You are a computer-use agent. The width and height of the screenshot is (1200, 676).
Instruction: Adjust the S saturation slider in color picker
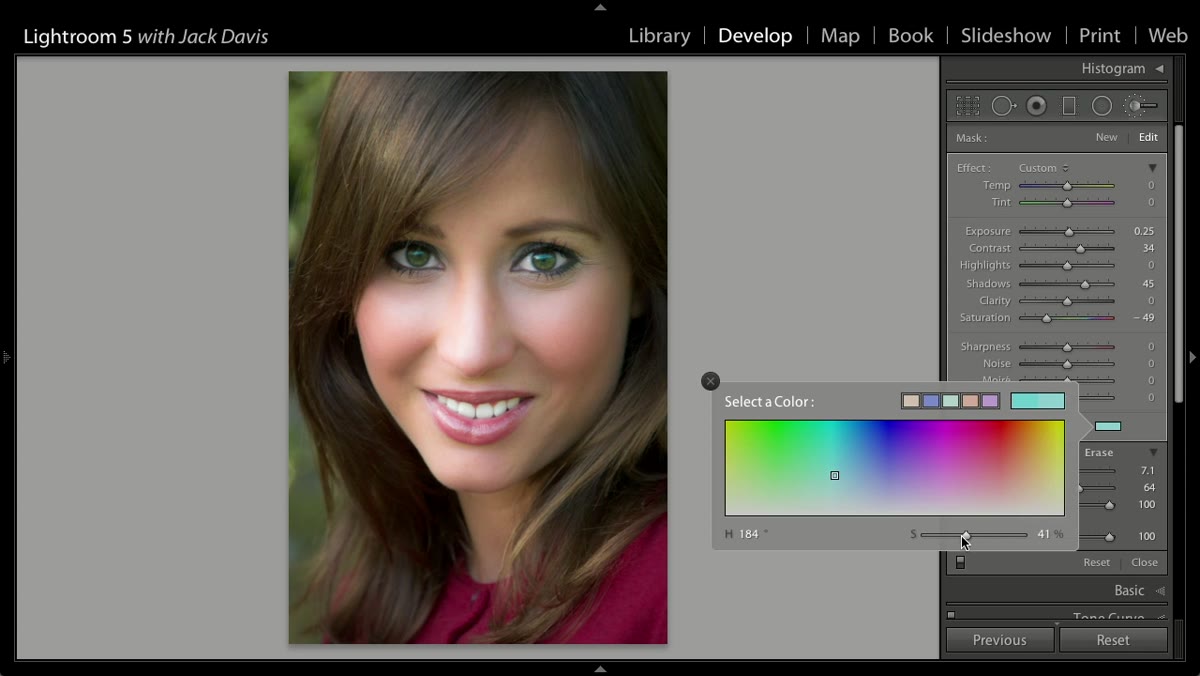click(x=973, y=535)
